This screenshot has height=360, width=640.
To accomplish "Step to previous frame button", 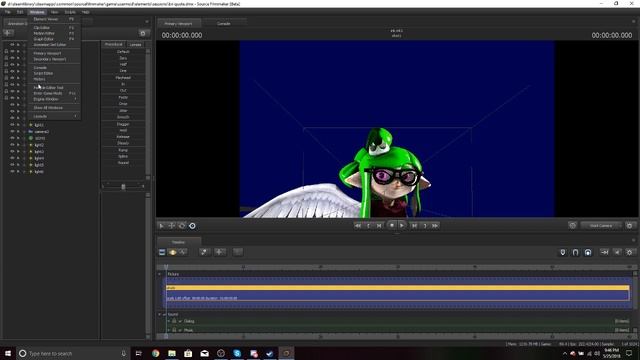I will pyautogui.click(x=379, y=225).
